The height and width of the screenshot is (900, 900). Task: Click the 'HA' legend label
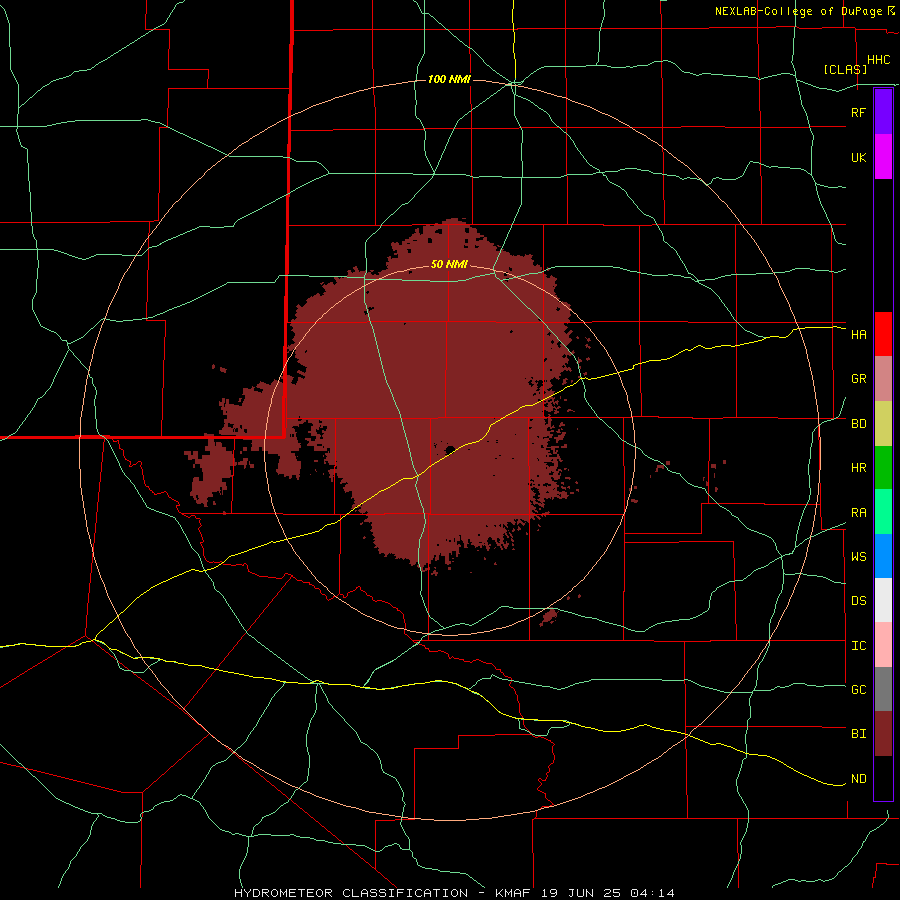tap(858, 334)
